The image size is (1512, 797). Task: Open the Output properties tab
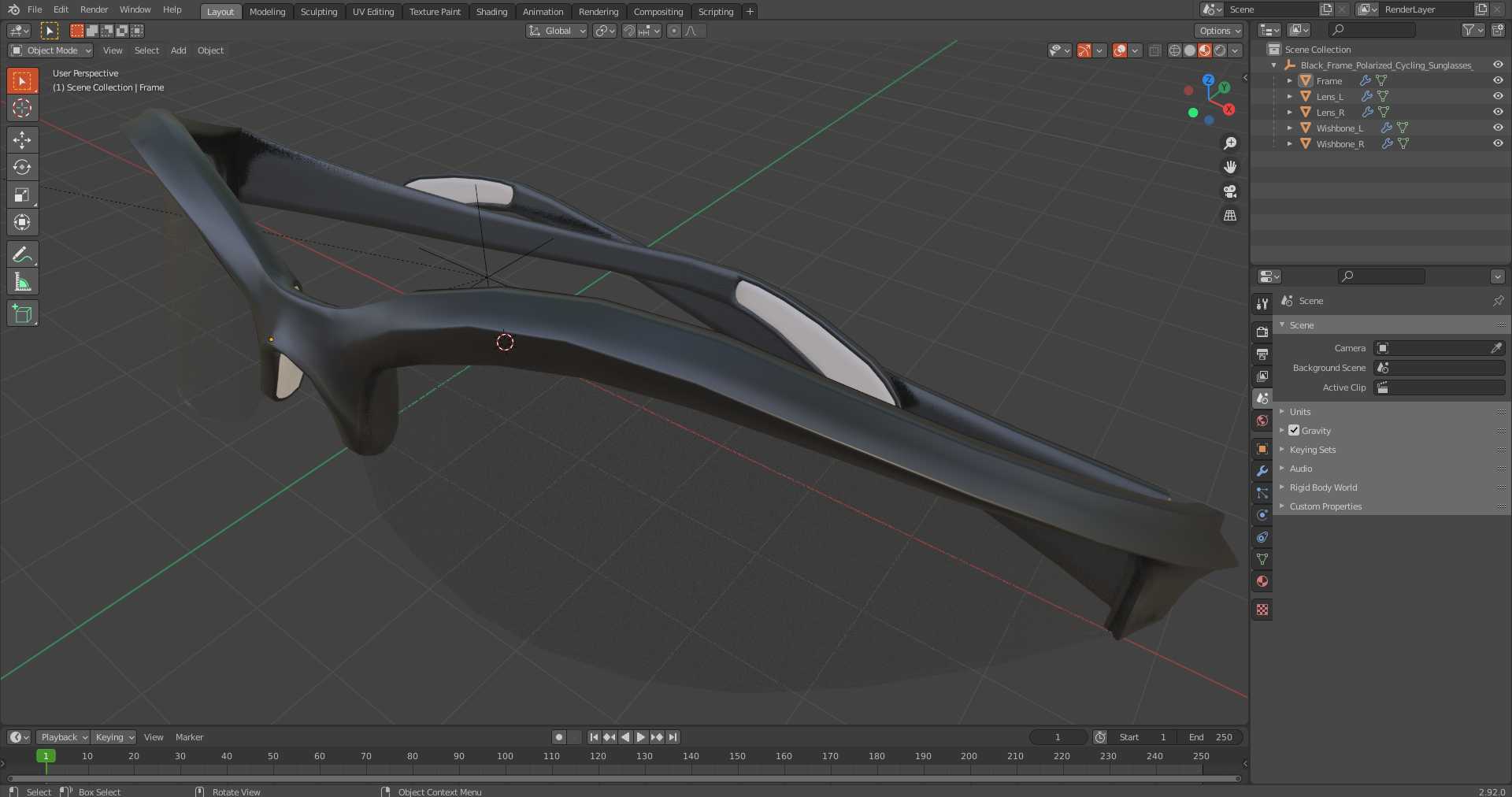1262,354
